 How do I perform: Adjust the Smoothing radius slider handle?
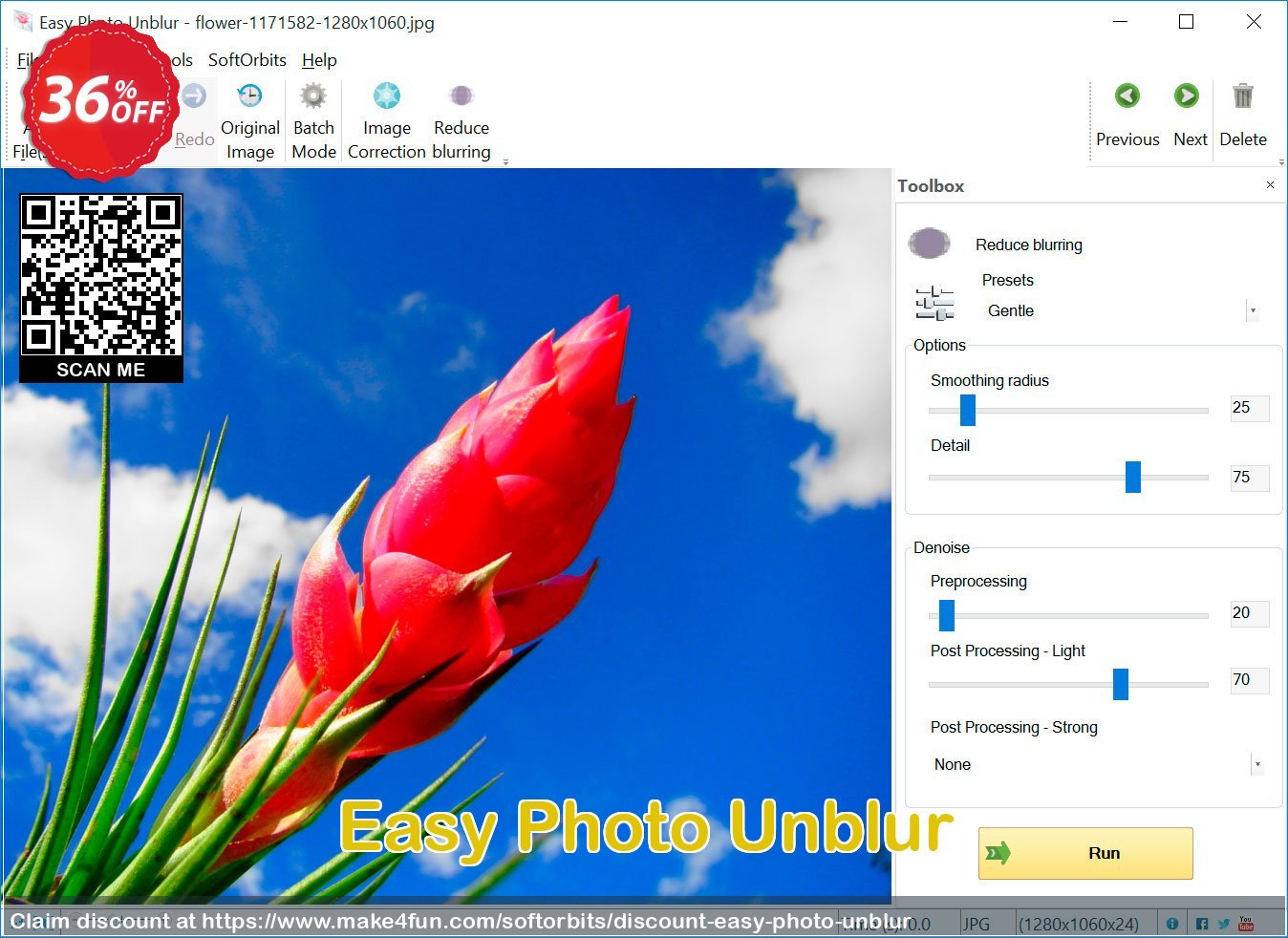(x=968, y=410)
